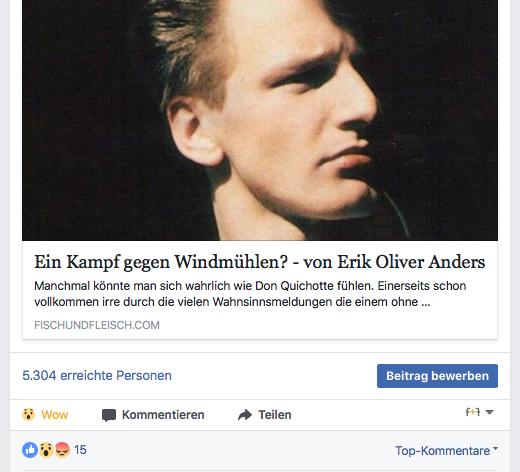Select the Teilen text label

coord(275,415)
